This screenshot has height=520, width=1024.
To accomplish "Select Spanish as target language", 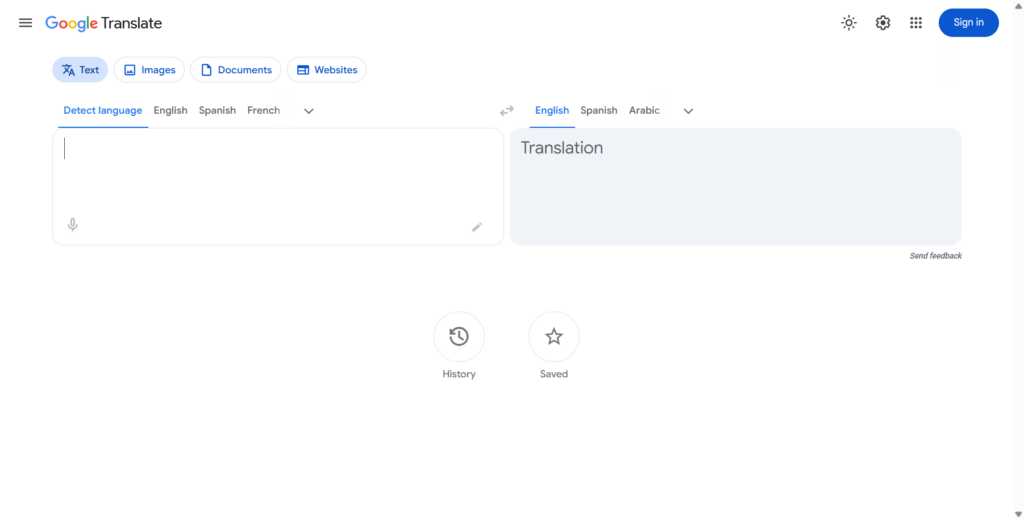I will (598, 110).
